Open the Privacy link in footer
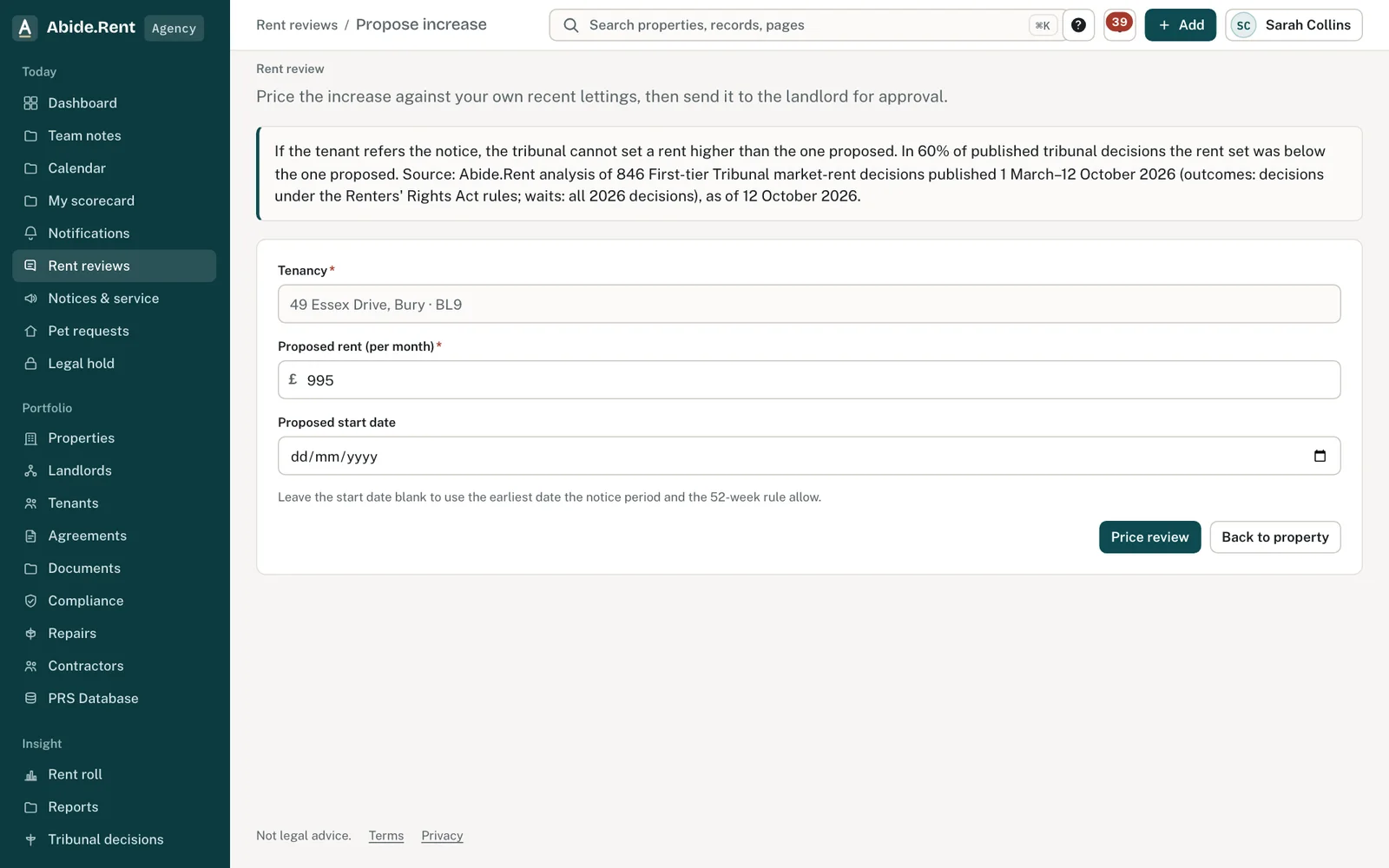The image size is (1389, 868). (x=442, y=836)
